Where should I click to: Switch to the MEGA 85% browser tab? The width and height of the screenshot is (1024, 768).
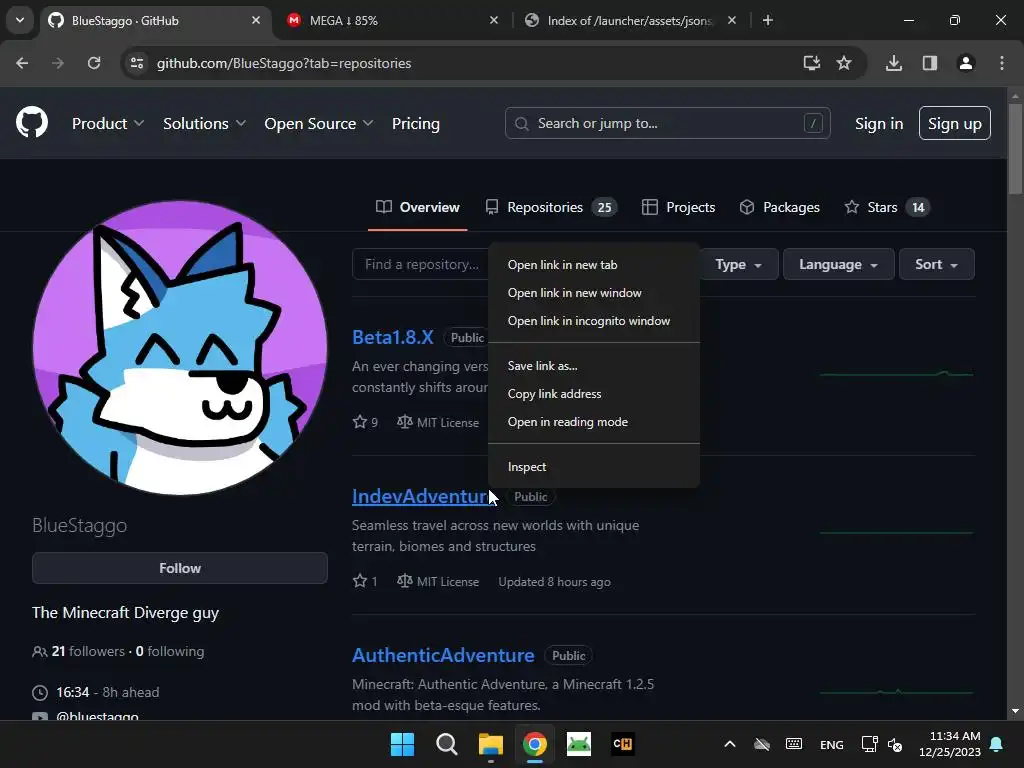pos(393,20)
